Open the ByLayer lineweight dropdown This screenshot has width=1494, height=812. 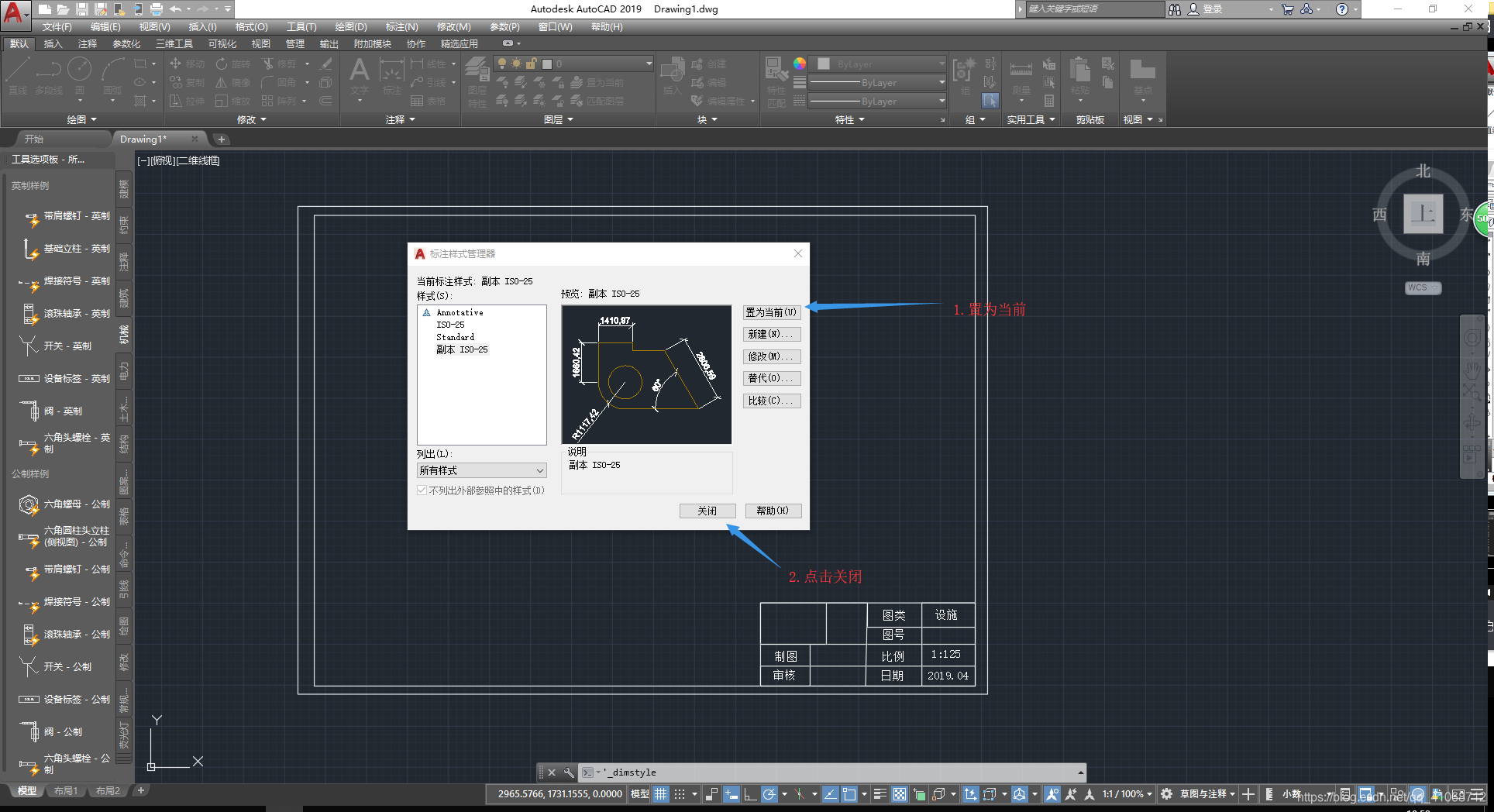(x=876, y=82)
